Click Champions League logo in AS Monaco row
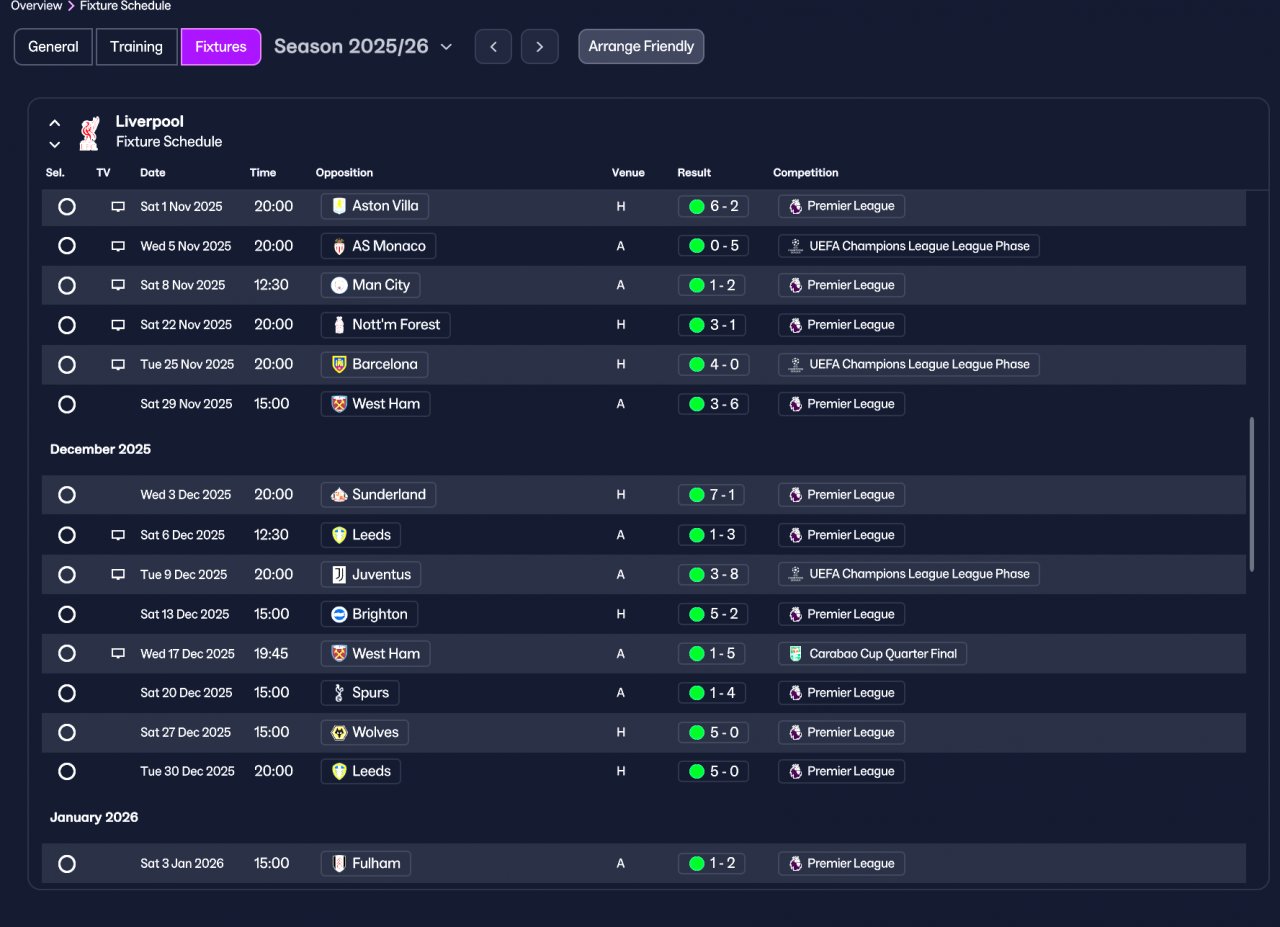Viewport: 1280px width, 927px height. tap(795, 246)
